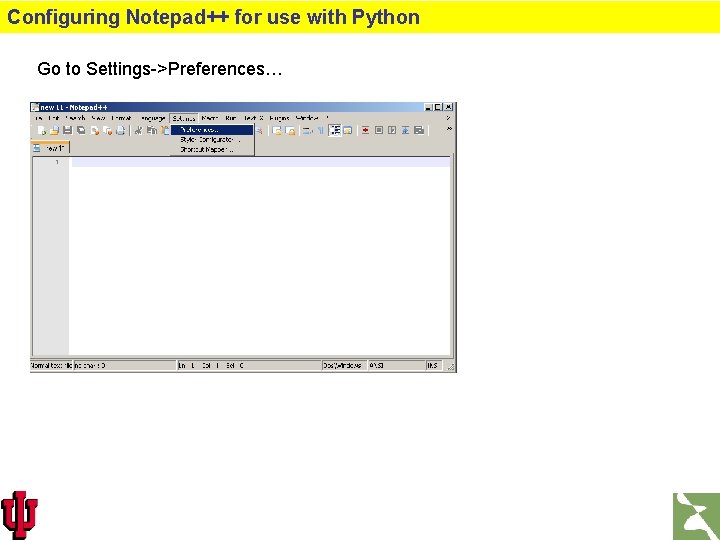Click the Open file folder icon
The width and height of the screenshot is (720, 540).
click(54, 130)
